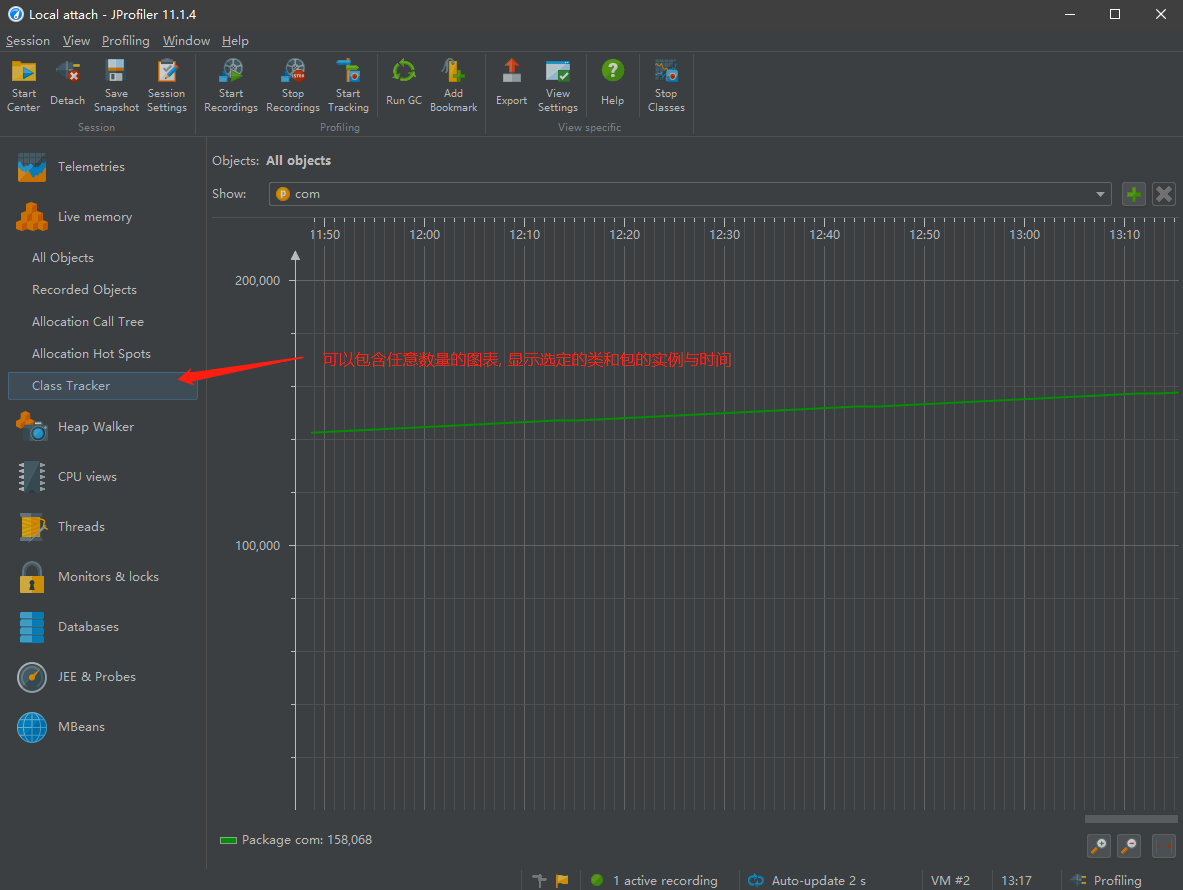
Task: Open the Profiling menu
Action: tap(125, 40)
